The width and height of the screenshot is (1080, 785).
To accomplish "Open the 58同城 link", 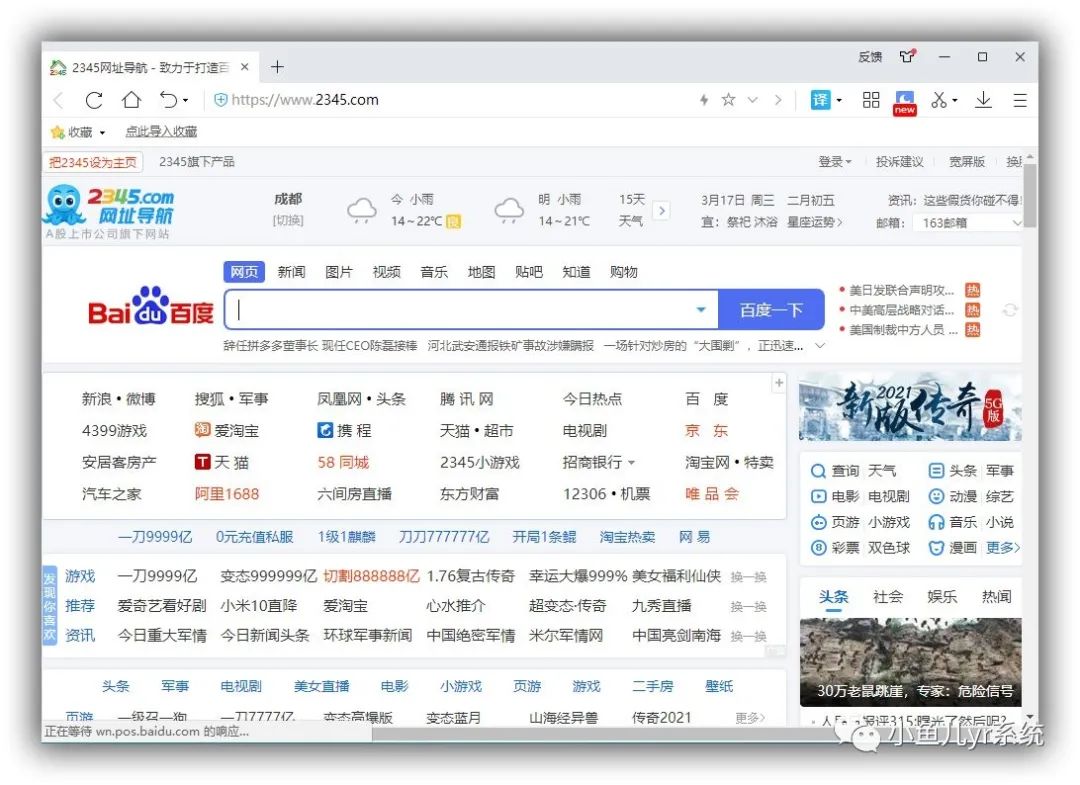I will coord(343,463).
